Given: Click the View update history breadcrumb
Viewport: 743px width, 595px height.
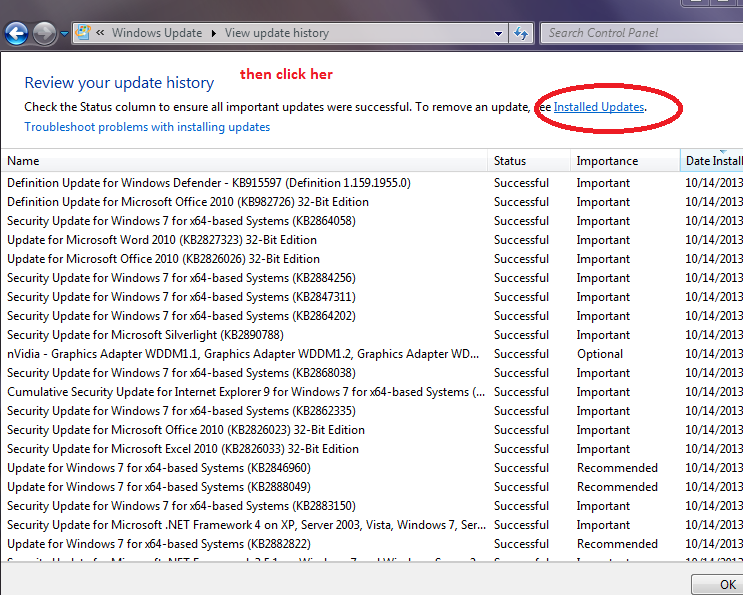Looking at the screenshot, I should 277,33.
